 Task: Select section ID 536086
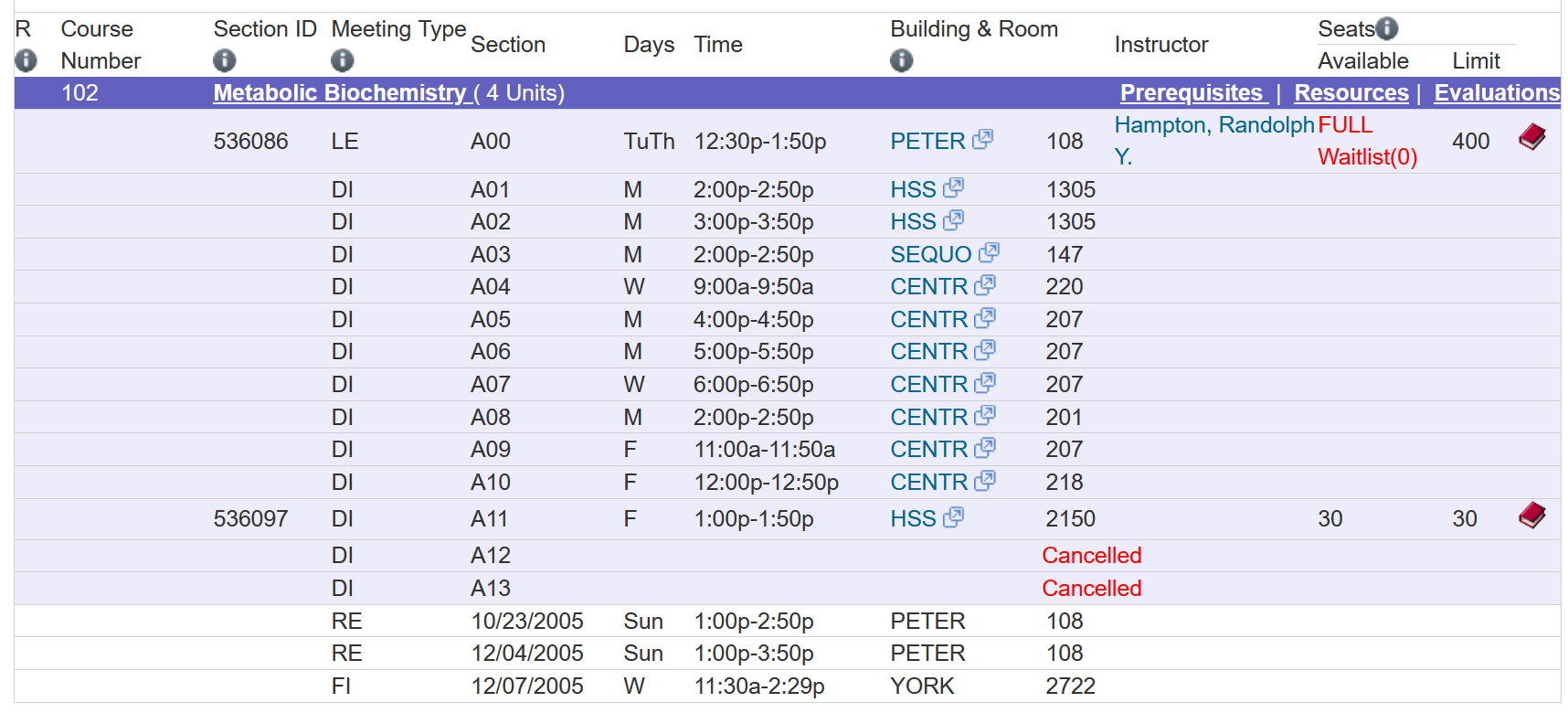(250, 142)
